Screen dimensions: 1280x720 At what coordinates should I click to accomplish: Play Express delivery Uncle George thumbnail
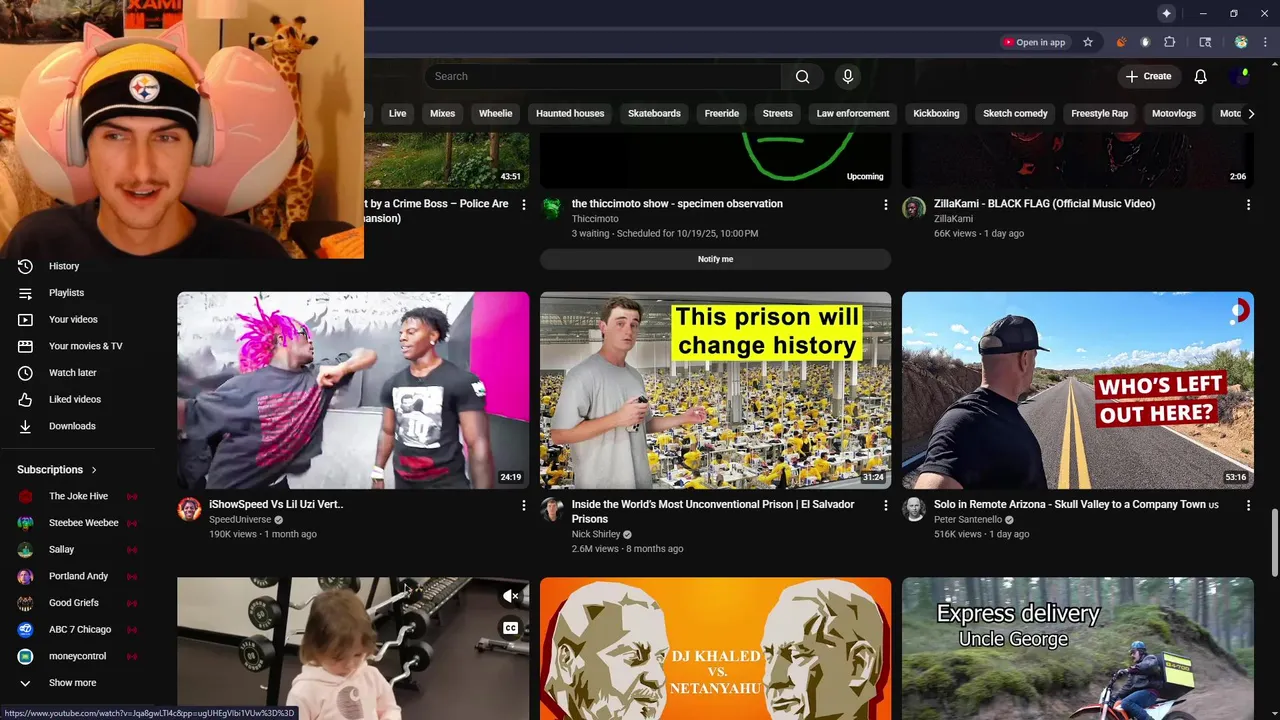coord(1078,648)
